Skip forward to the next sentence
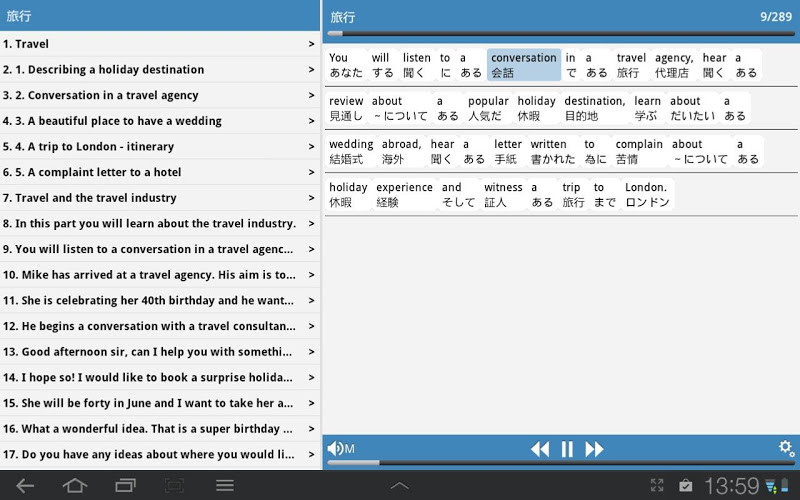The image size is (800, 500). (x=594, y=449)
